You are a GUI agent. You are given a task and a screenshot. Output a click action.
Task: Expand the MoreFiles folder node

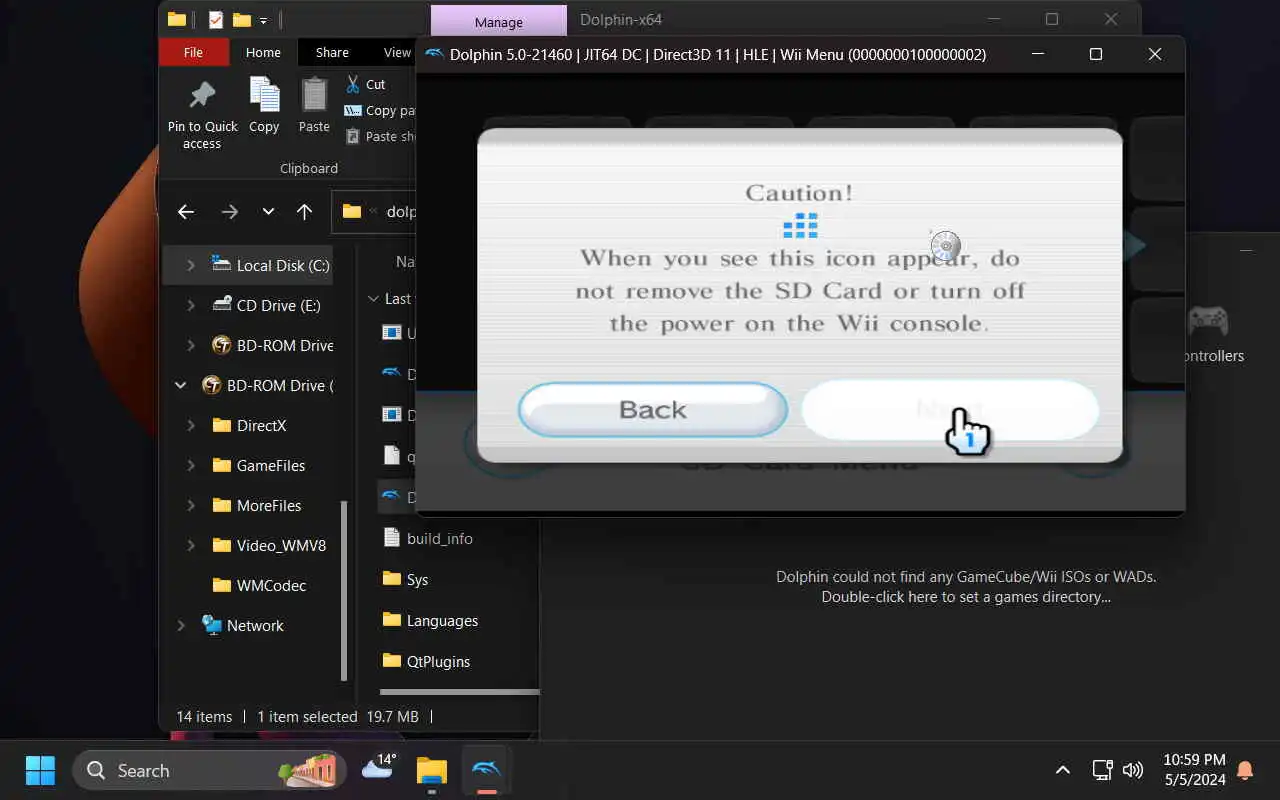(190, 505)
